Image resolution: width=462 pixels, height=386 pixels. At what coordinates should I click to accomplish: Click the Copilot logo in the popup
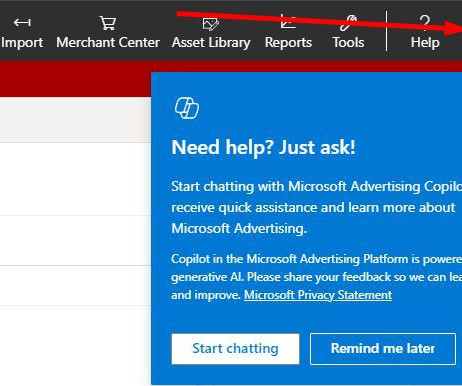click(187, 108)
